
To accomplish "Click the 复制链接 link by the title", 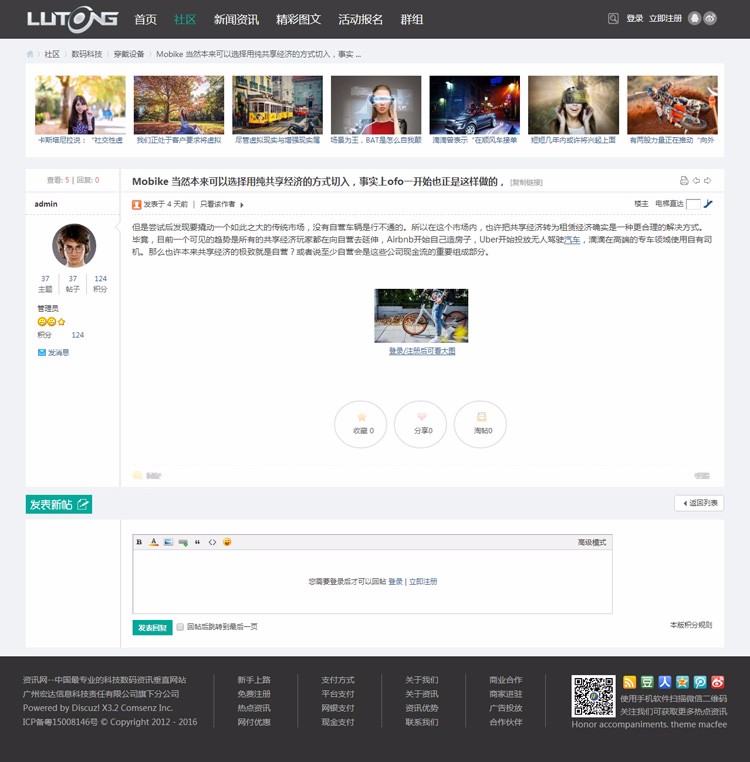I will 526,182.
